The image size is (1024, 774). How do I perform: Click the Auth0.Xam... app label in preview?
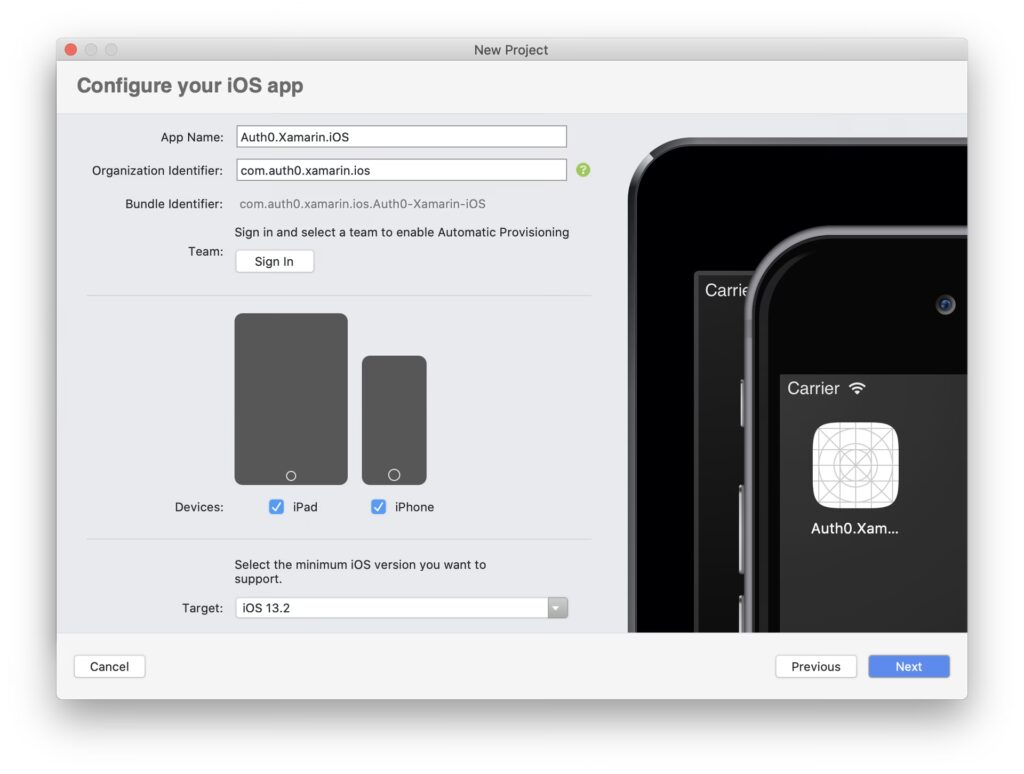tap(854, 529)
